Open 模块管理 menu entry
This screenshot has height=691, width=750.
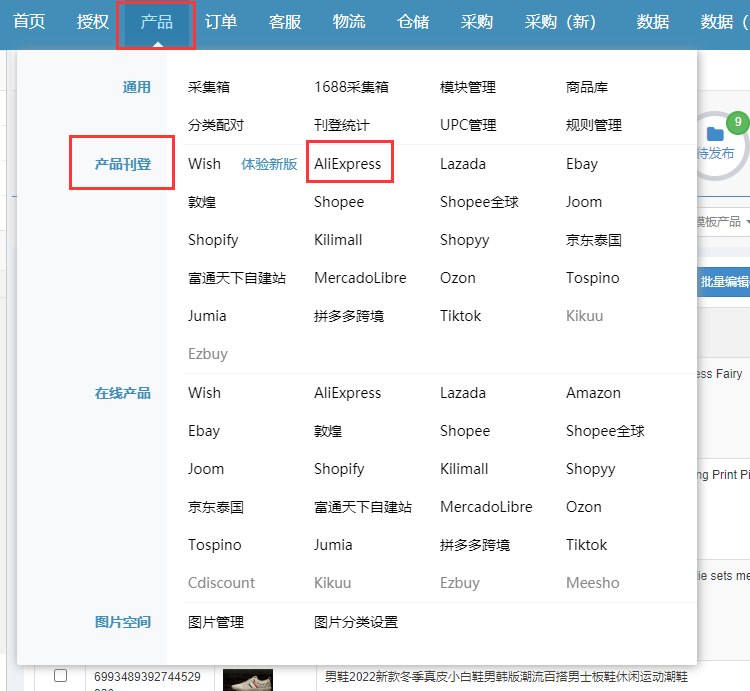pyautogui.click(x=468, y=87)
